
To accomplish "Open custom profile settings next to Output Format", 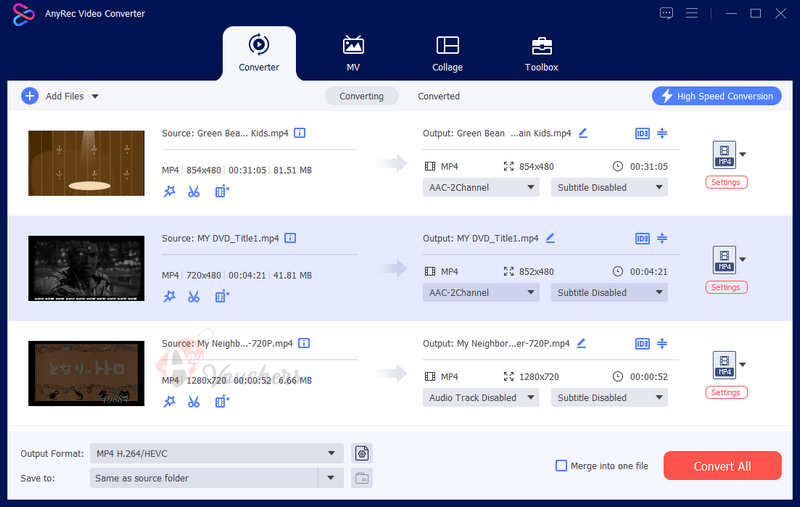I will (362, 453).
